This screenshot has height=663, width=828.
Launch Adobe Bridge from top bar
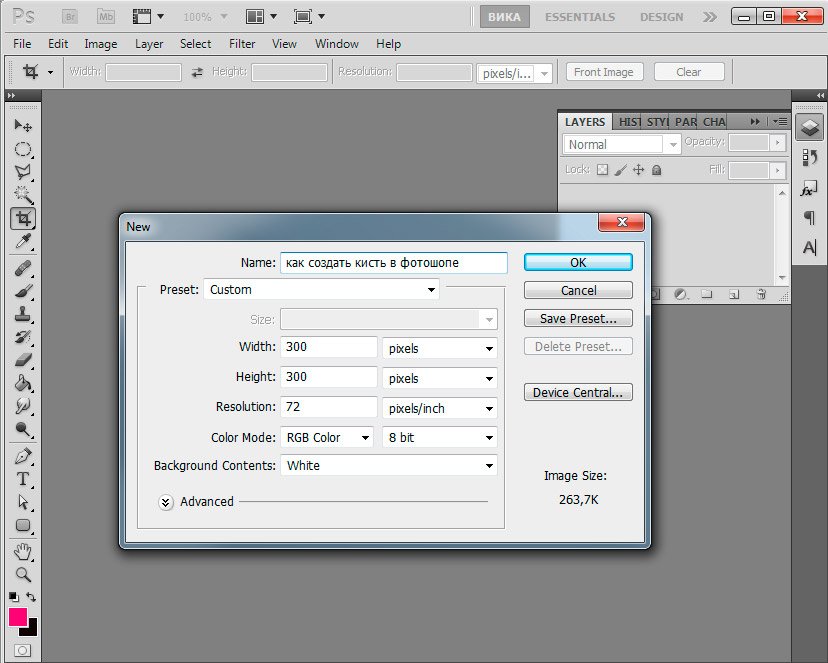70,17
